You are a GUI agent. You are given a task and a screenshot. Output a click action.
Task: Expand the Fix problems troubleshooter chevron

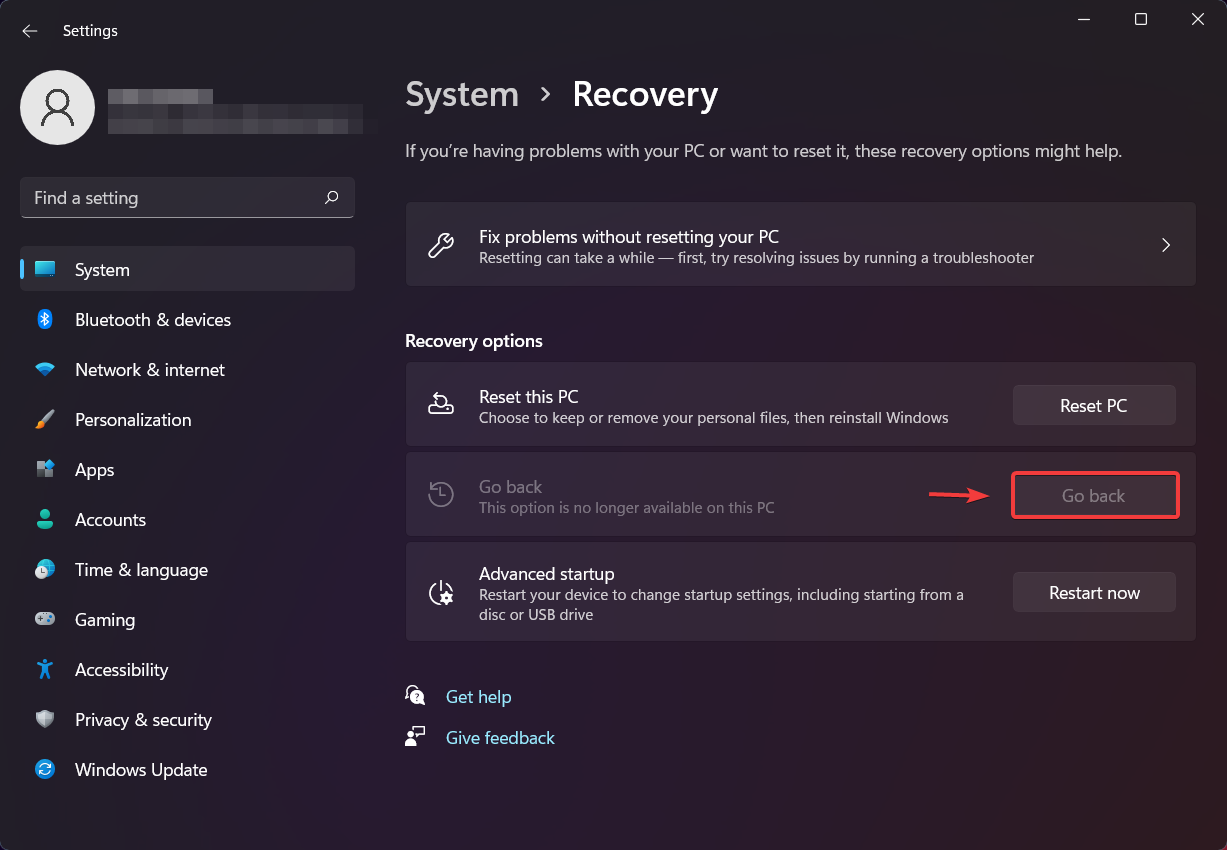pyautogui.click(x=1165, y=245)
